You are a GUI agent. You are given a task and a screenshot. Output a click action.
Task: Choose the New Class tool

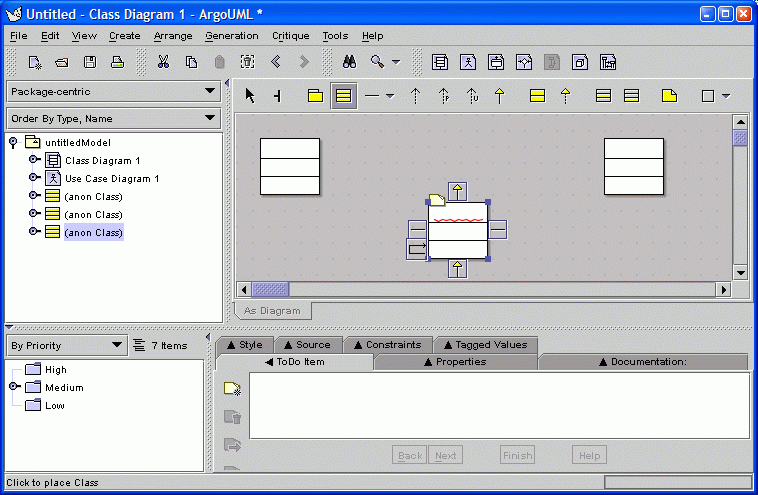click(344, 96)
